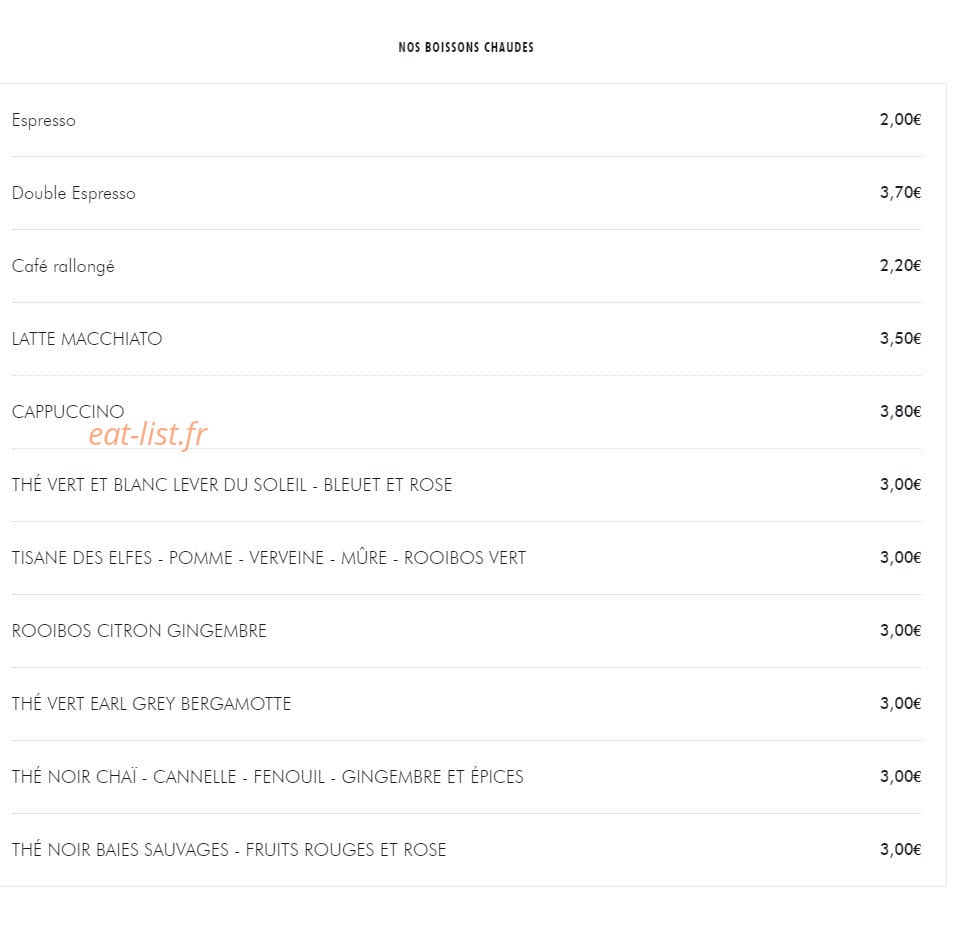
Task: Select the Double Espresso entry
Action: (x=74, y=193)
